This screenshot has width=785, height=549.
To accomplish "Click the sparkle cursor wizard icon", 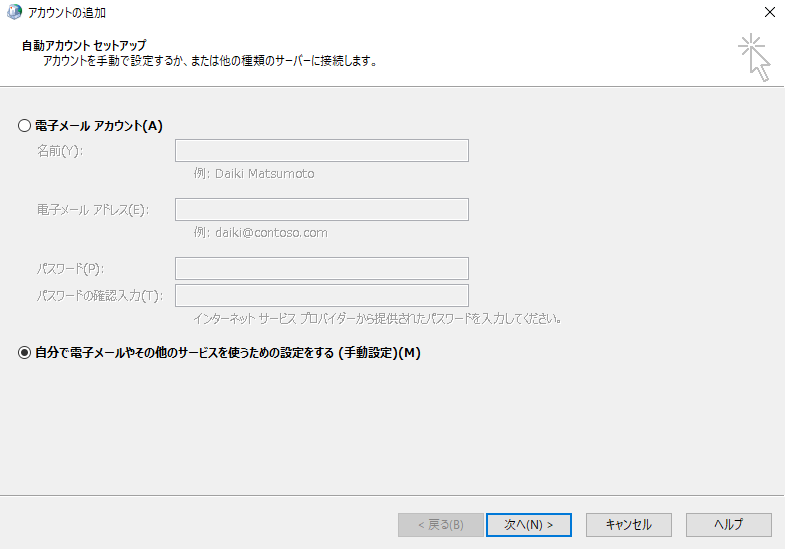I will [x=754, y=57].
